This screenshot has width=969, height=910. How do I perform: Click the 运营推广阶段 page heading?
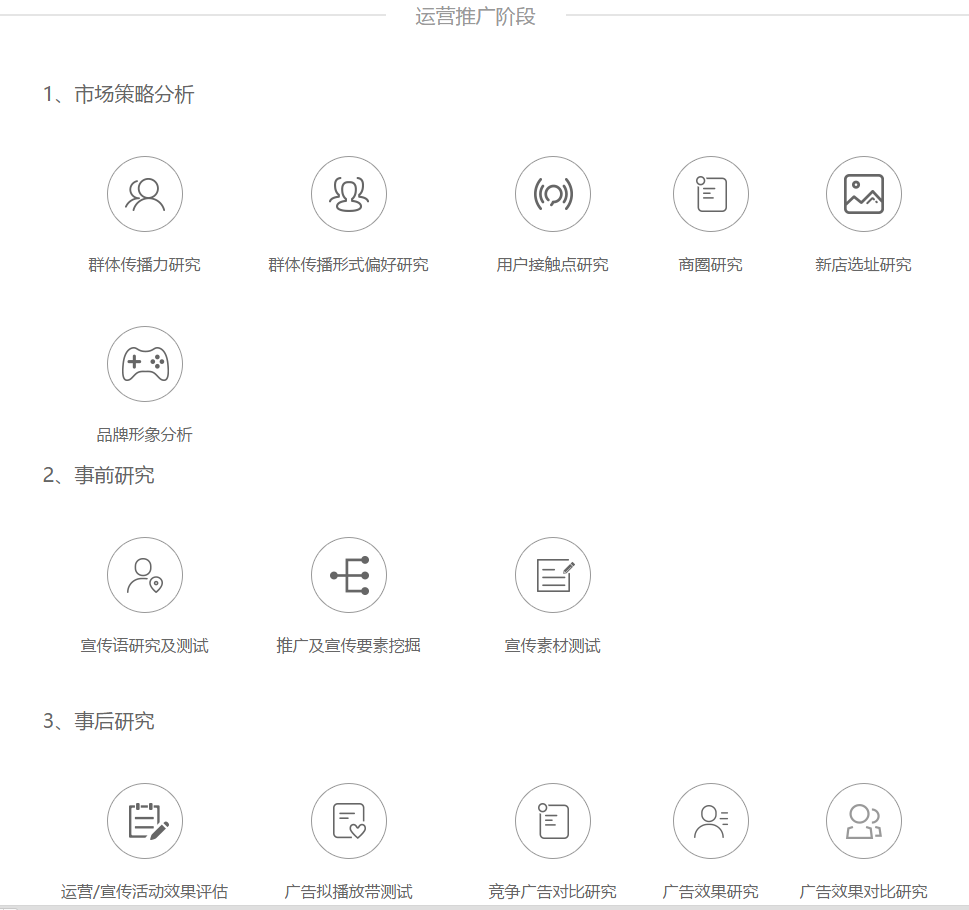(x=475, y=17)
